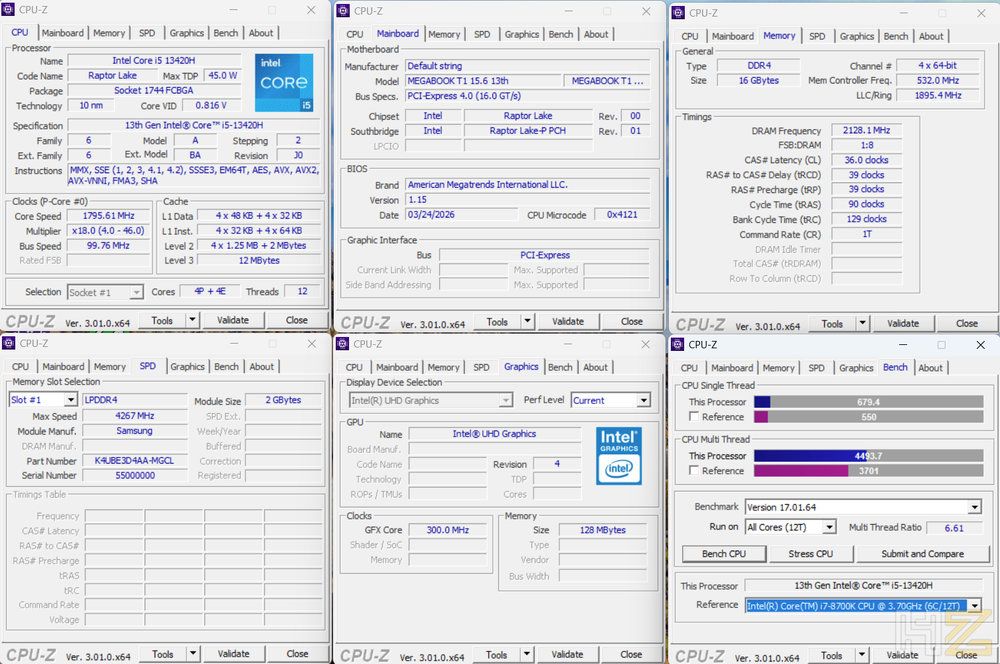
Task: Open the Tools arrow in the CPU-tab window
Action: pos(193,320)
